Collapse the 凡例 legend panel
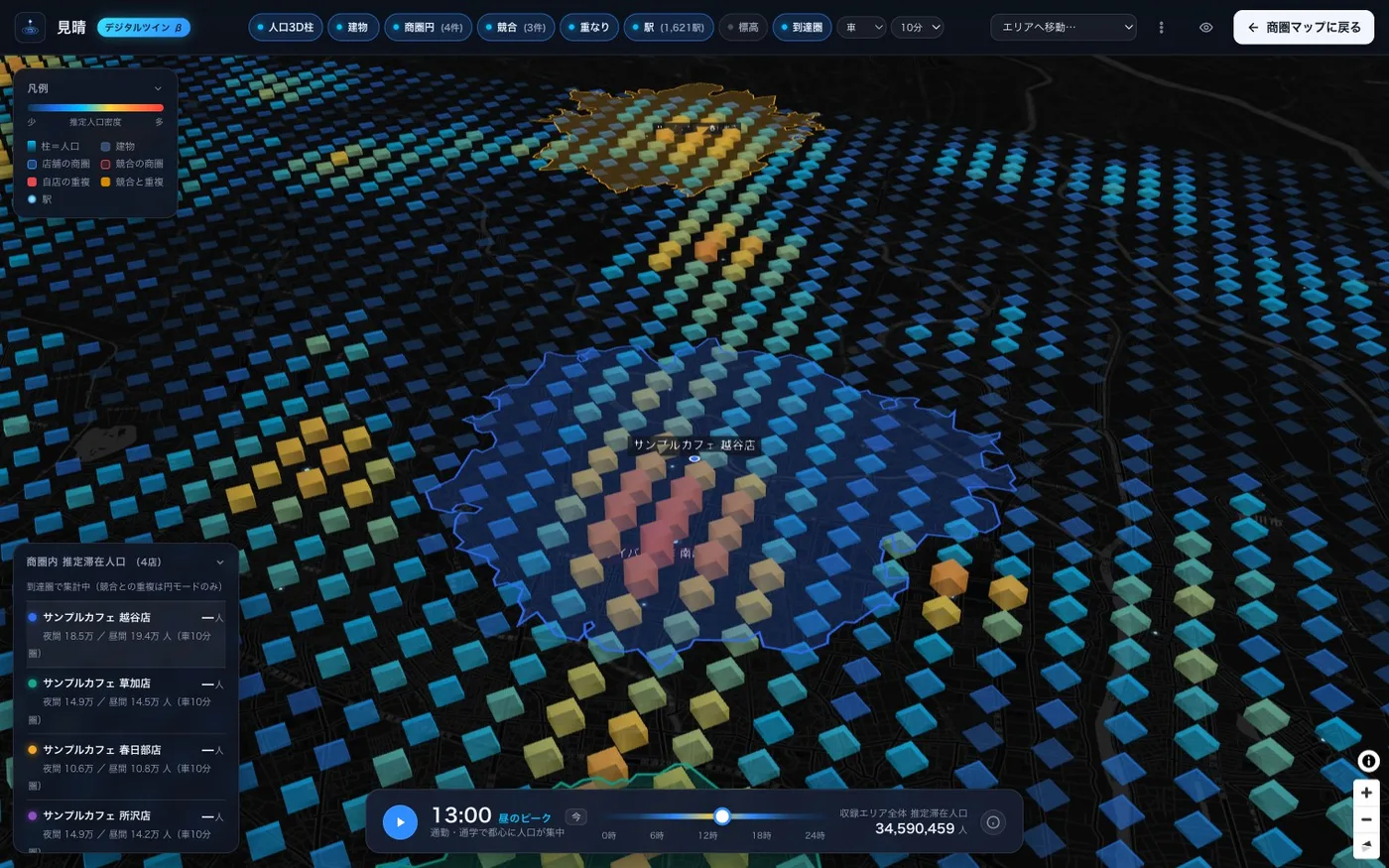 click(158, 88)
